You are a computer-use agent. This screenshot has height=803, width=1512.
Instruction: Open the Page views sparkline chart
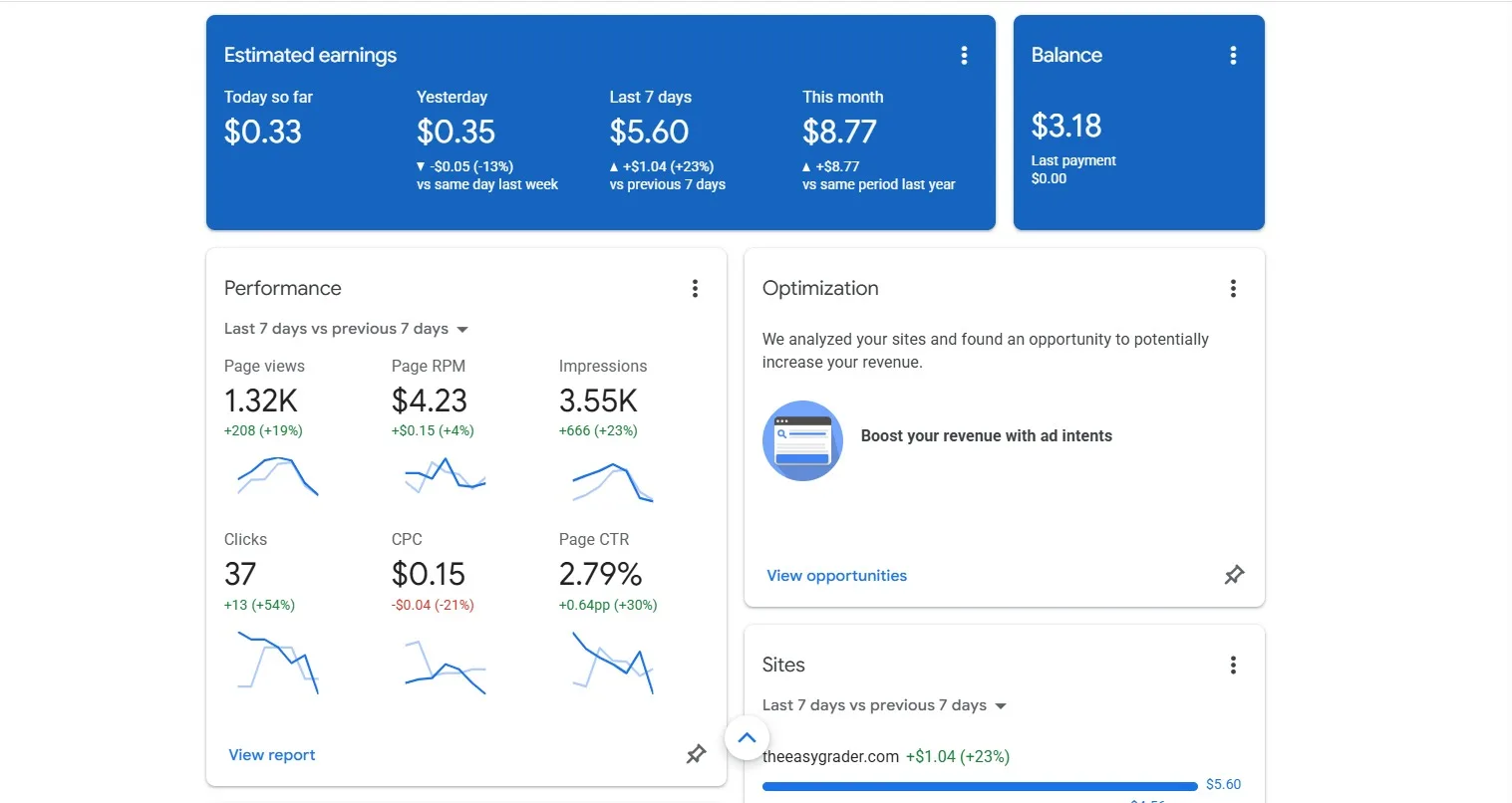(x=278, y=476)
